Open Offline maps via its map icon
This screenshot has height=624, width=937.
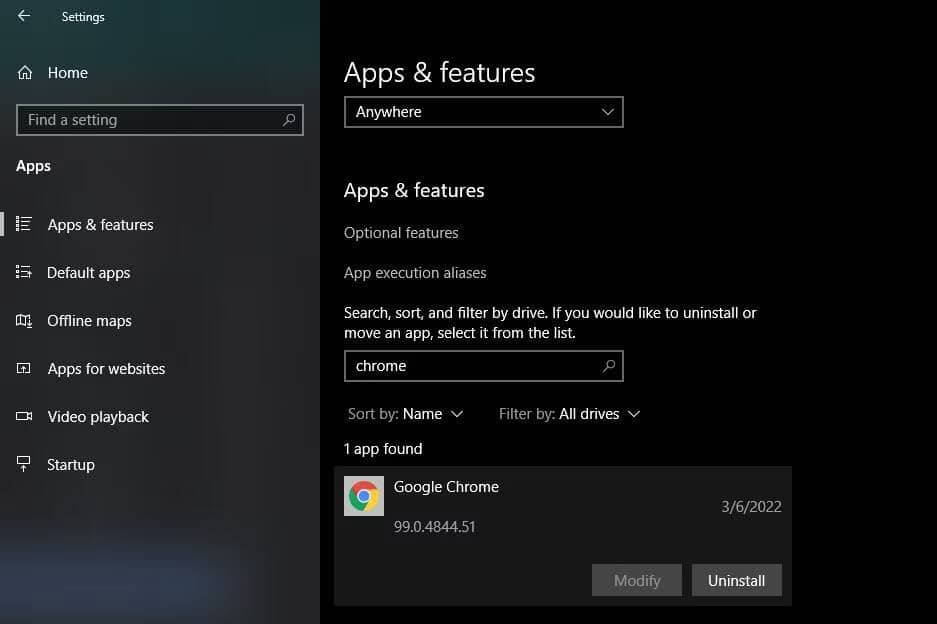tap(23, 320)
